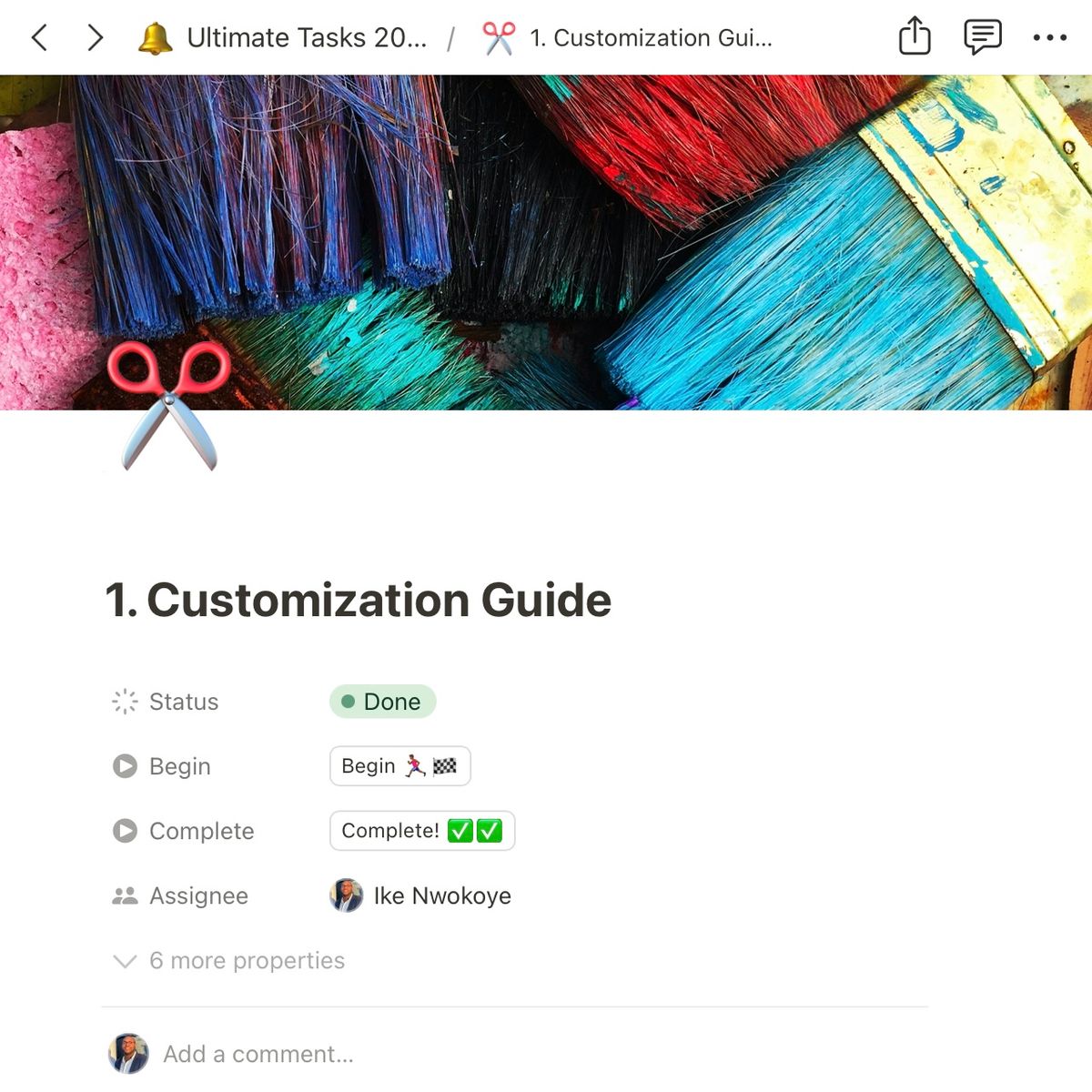This screenshot has width=1092, height=1092.
Task: Open the Ike Nwokoye assignee selector
Action: (x=420, y=895)
